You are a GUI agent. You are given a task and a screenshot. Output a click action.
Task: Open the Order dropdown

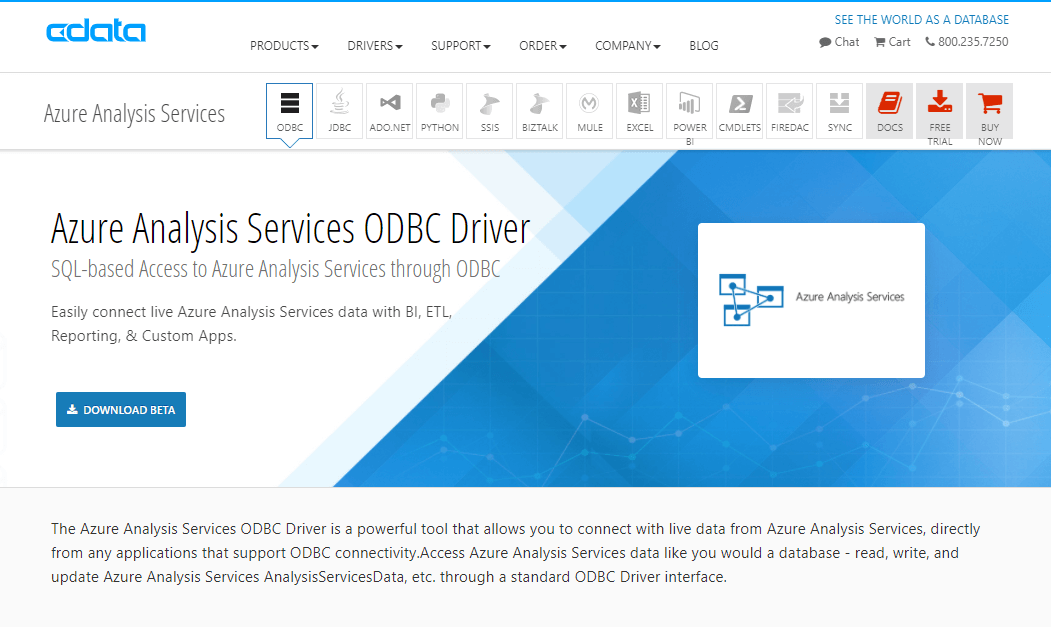point(543,46)
